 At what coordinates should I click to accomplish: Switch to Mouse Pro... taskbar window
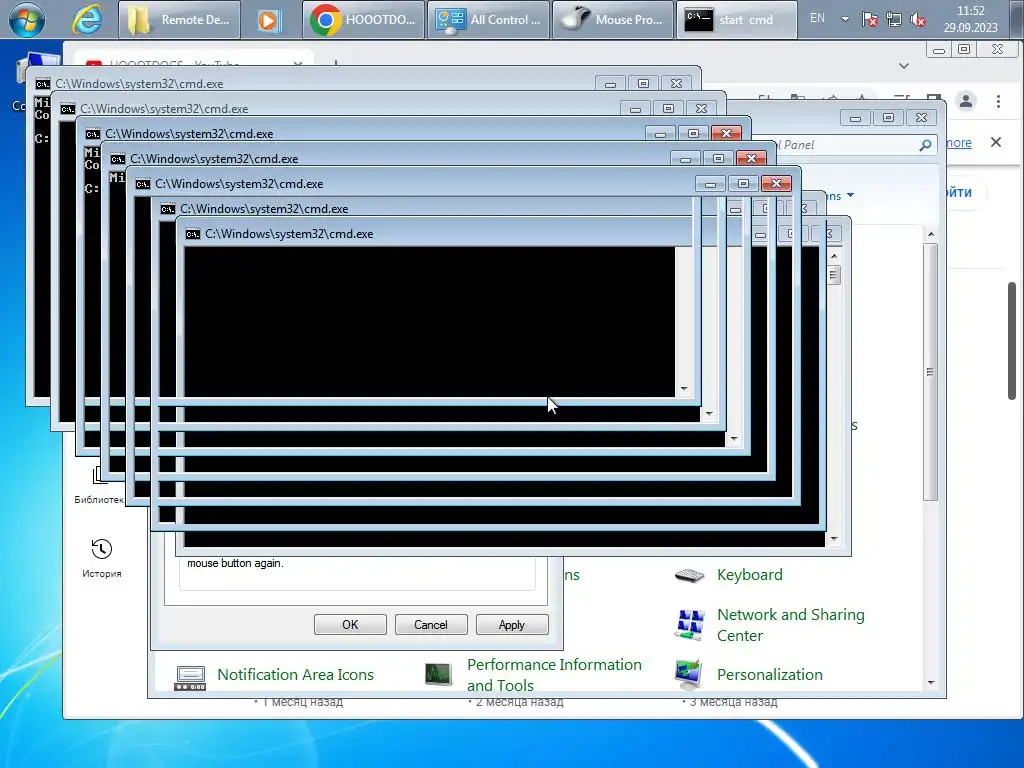pyautogui.click(x=613, y=20)
